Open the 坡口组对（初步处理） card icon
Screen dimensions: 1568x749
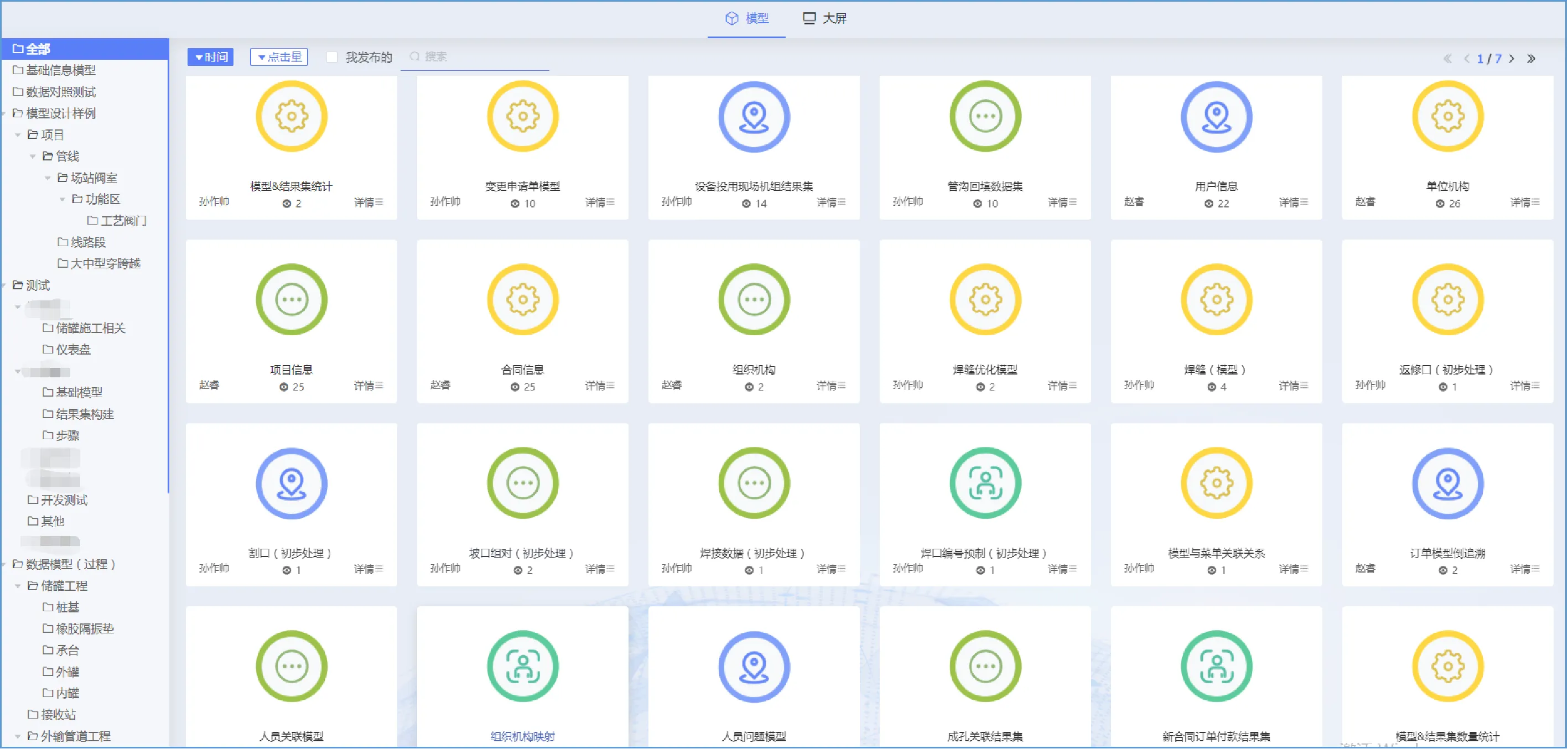point(523,483)
